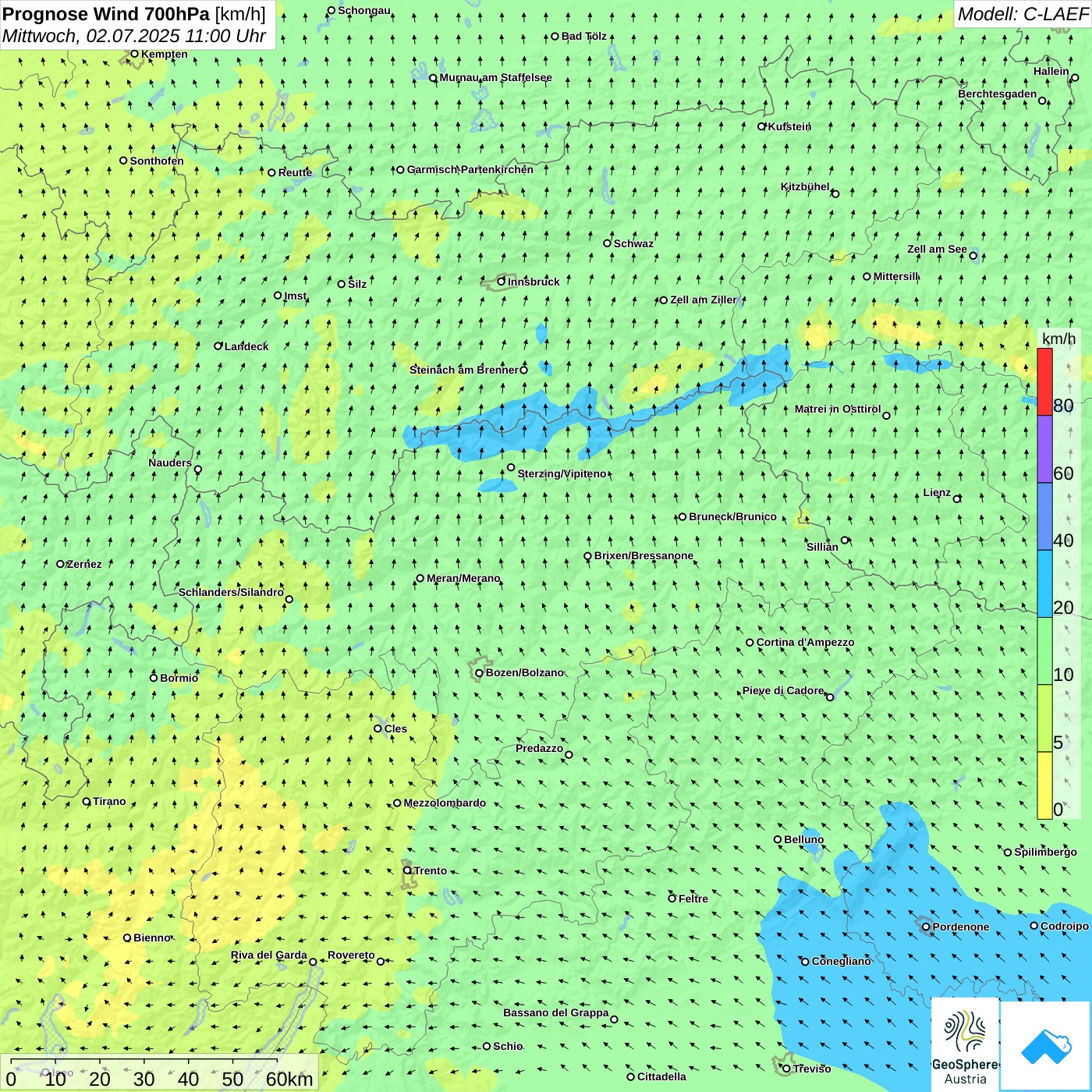Click the Berchtesgaden label
The width and height of the screenshot is (1092, 1092).
click(998, 94)
